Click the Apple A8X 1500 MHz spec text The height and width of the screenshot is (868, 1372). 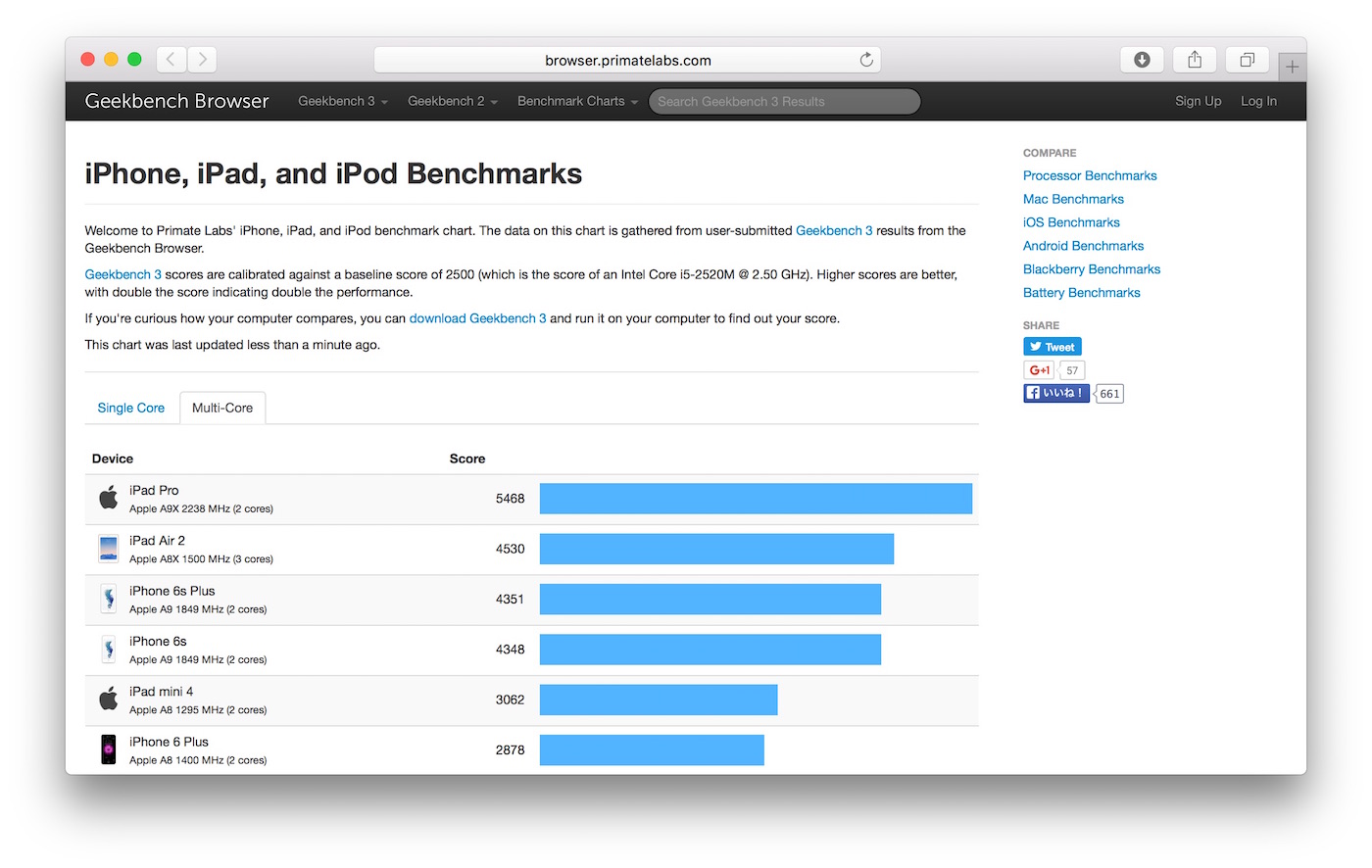tap(201, 558)
